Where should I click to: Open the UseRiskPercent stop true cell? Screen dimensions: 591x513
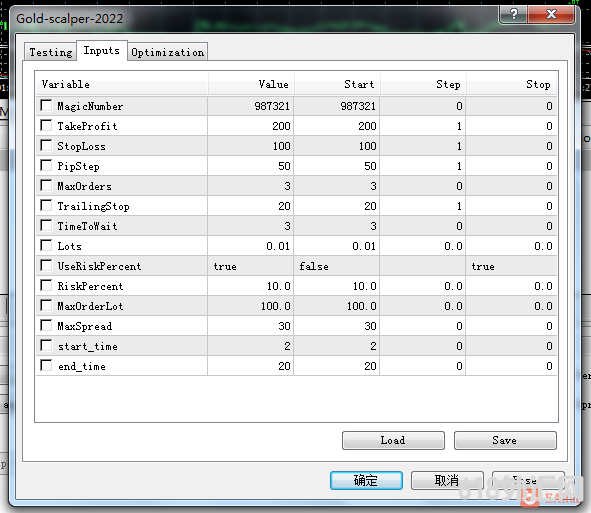tap(511, 266)
